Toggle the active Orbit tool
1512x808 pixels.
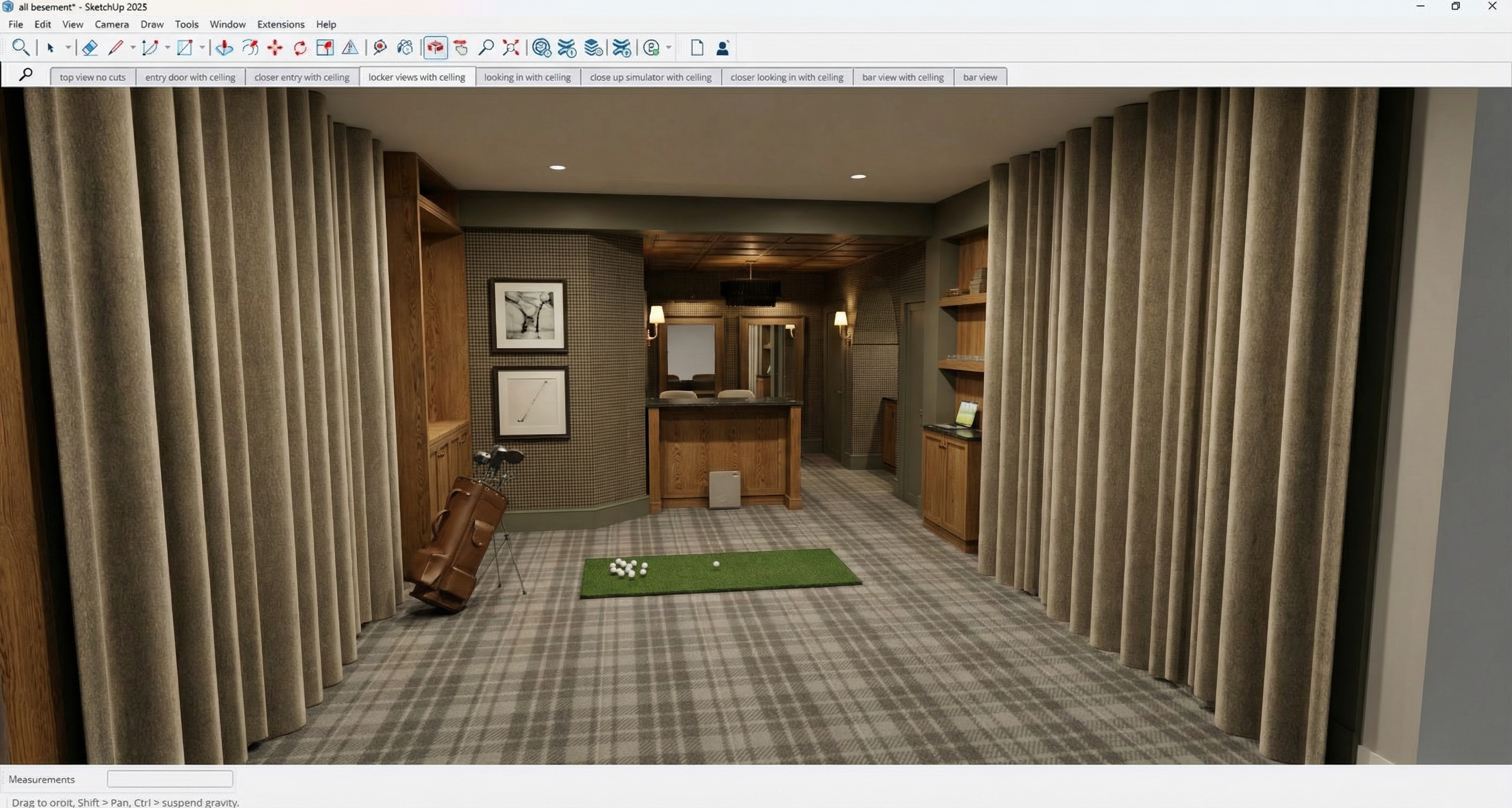tap(435, 48)
